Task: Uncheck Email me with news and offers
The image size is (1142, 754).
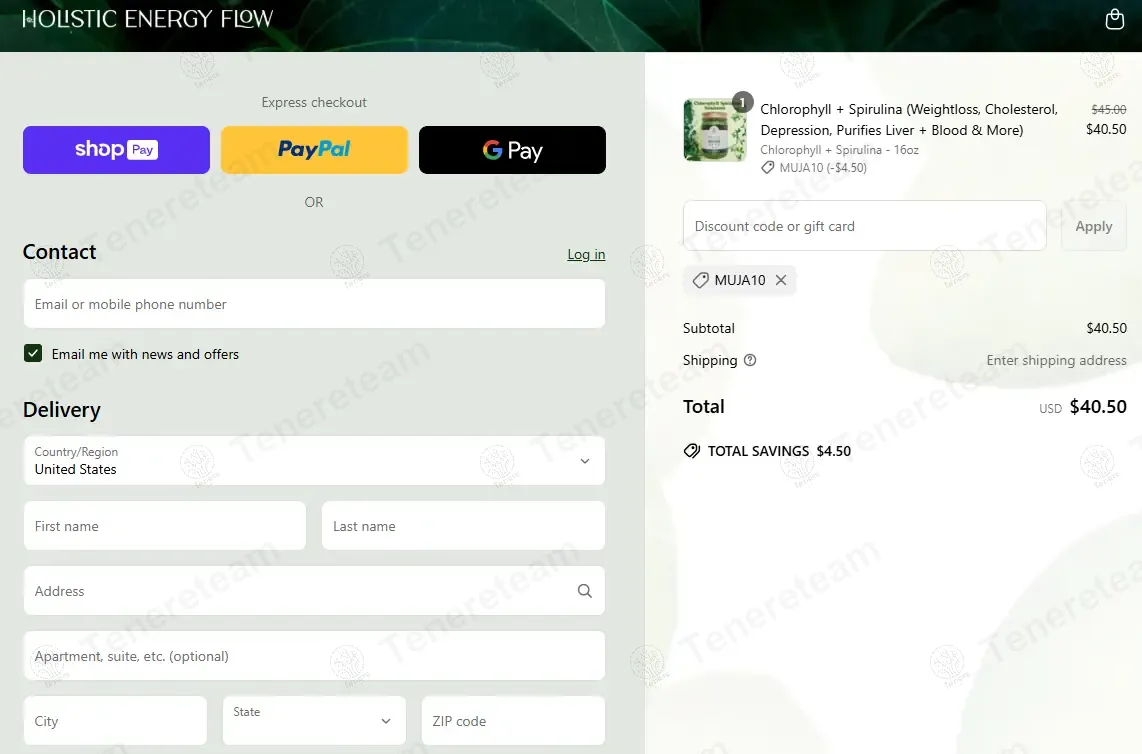Action: 33,353
